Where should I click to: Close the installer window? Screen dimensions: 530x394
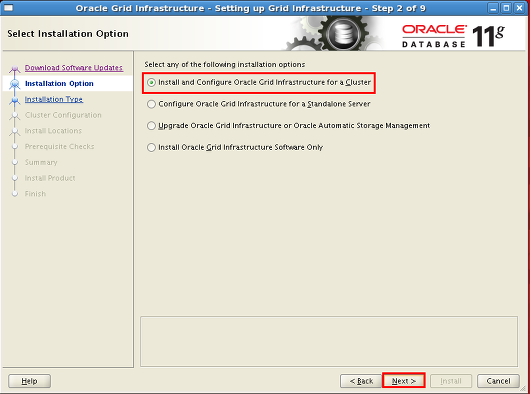tap(519, 8)
